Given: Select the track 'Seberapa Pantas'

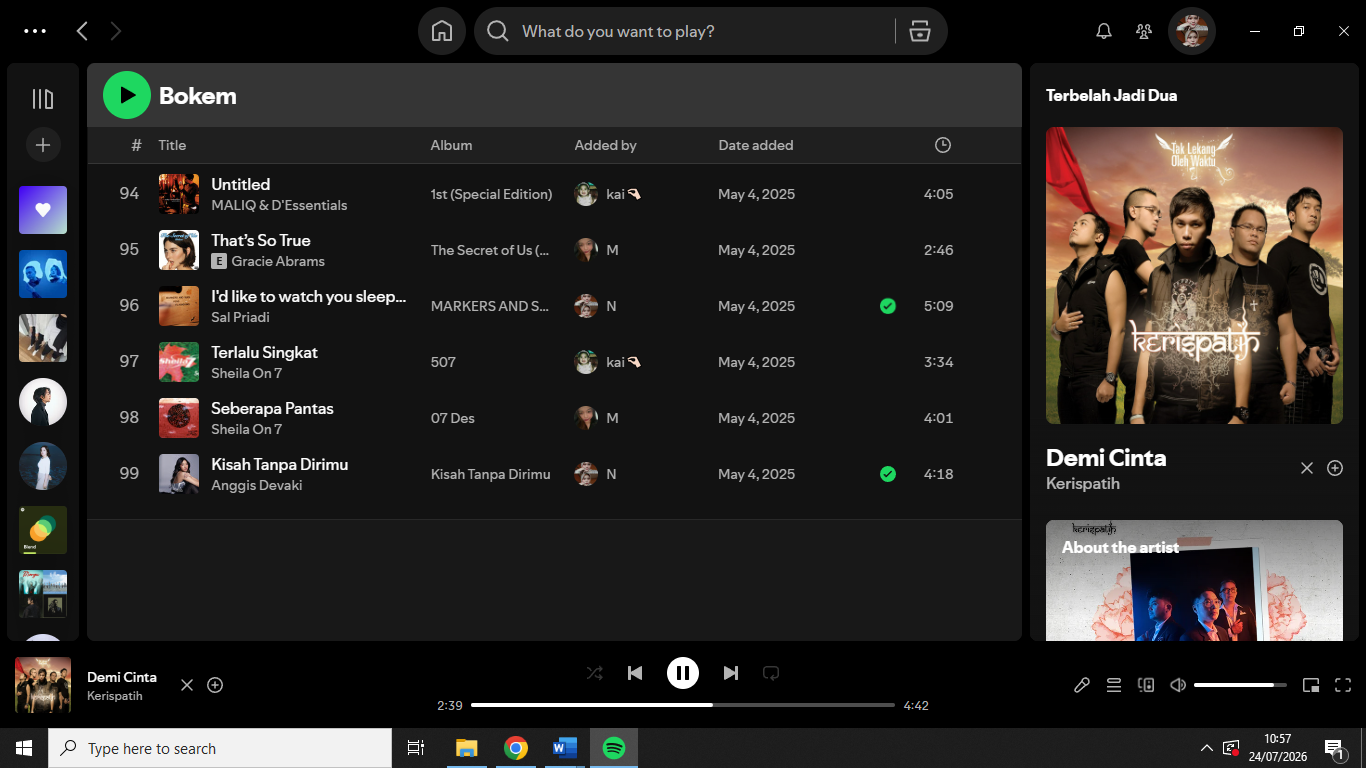Looking at the screenshot, I should [x=272, y=408].
